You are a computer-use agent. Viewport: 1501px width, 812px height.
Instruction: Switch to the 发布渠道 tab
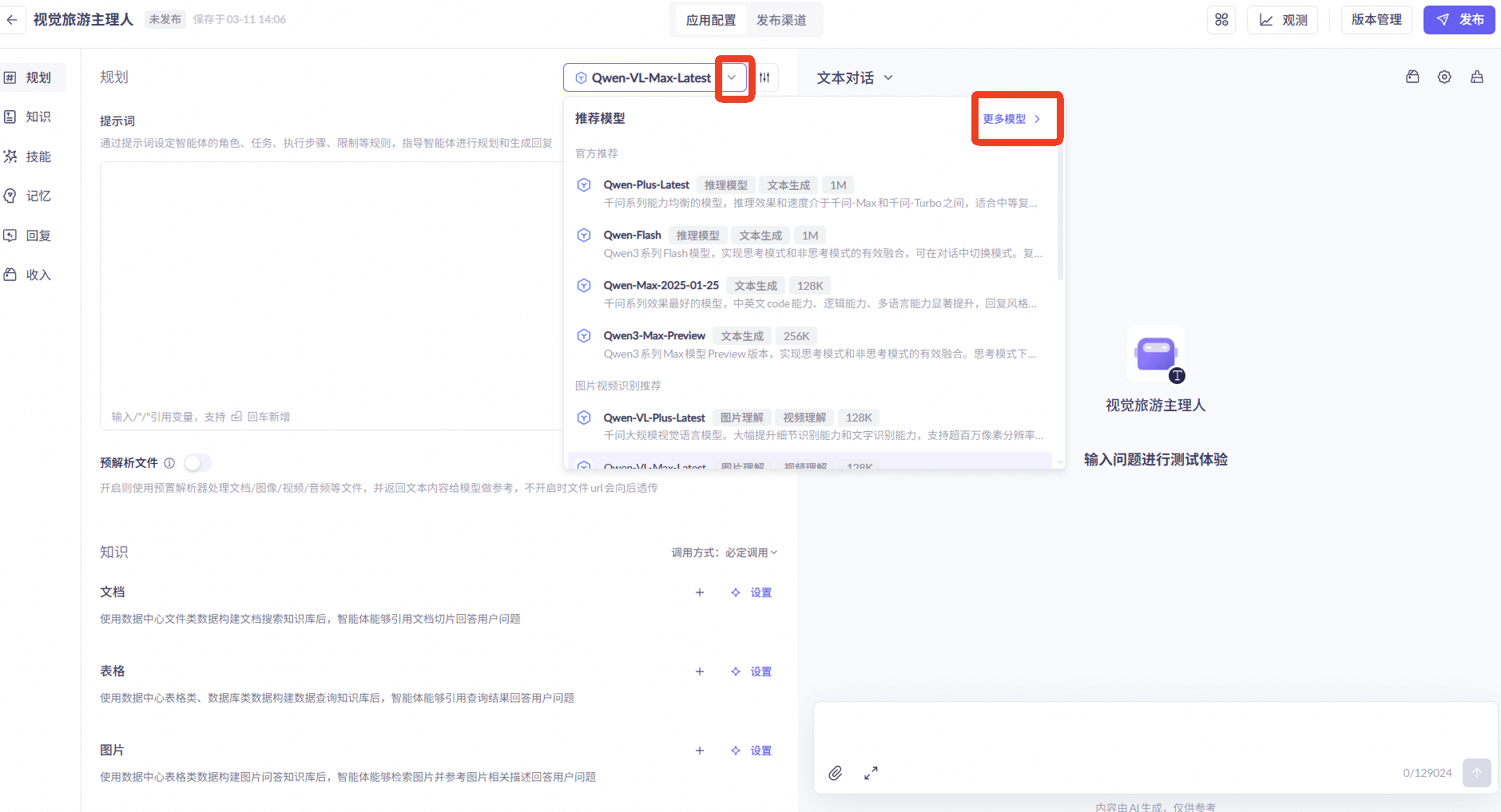tap(781, 20)
